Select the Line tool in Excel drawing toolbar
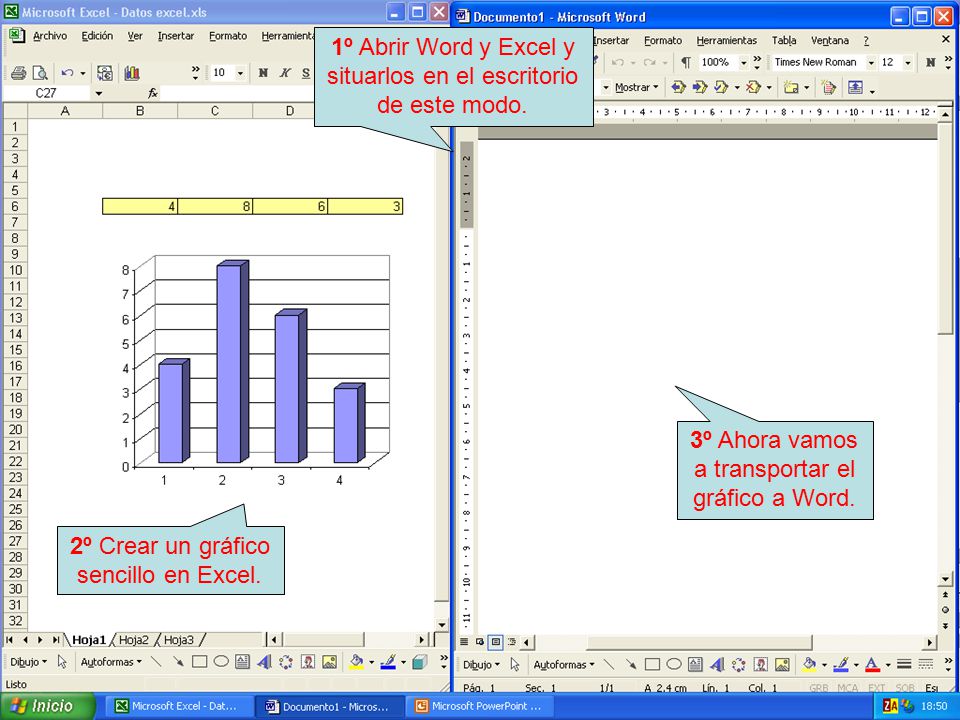960x720 pixels. tap(157, 662)
